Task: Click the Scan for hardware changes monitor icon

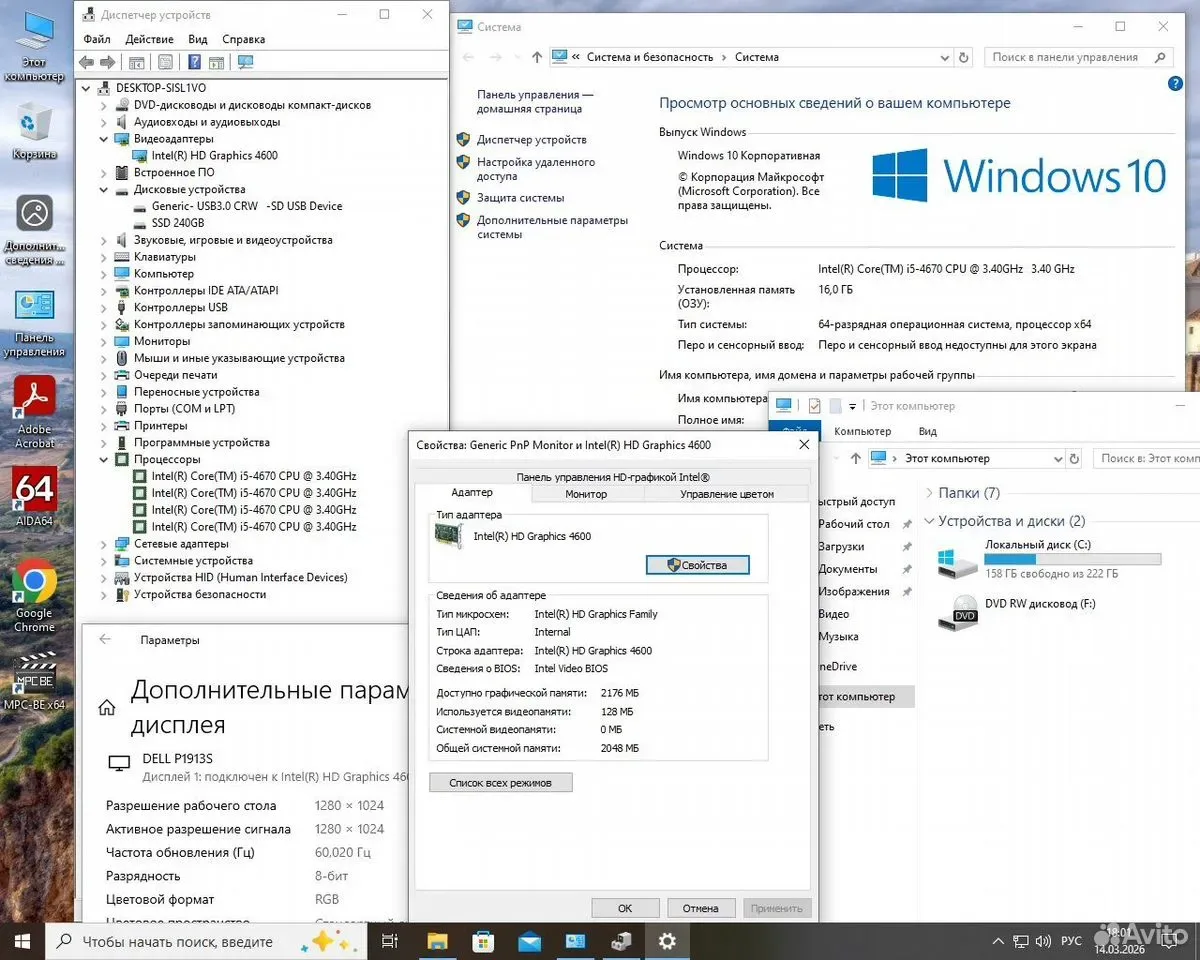Action: point(245,62)
